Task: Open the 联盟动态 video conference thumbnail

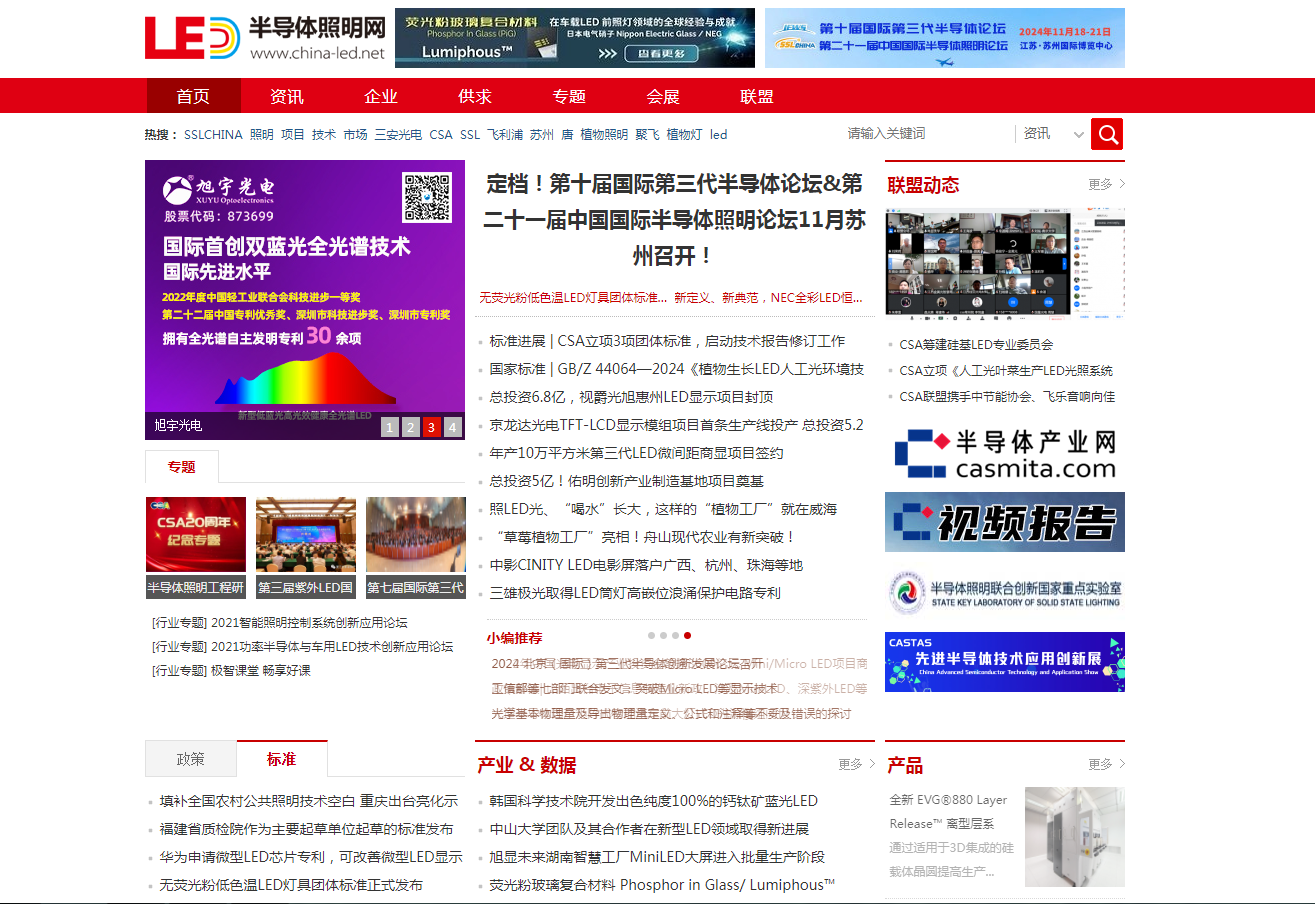Action: click(x=1005, y=263)
